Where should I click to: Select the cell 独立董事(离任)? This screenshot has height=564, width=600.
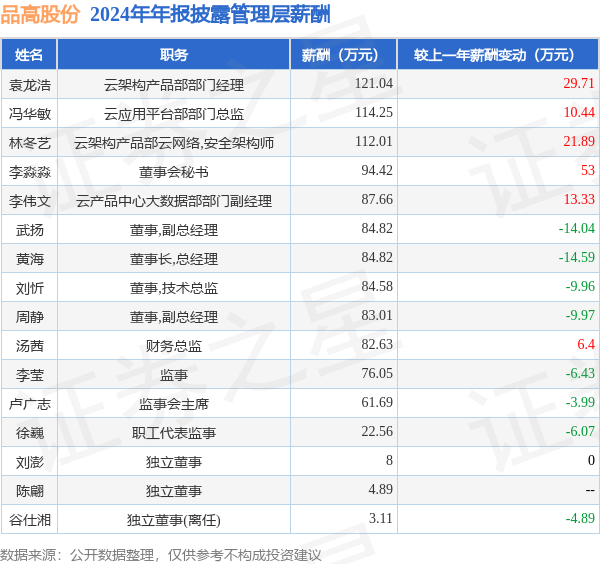point(174,521)
